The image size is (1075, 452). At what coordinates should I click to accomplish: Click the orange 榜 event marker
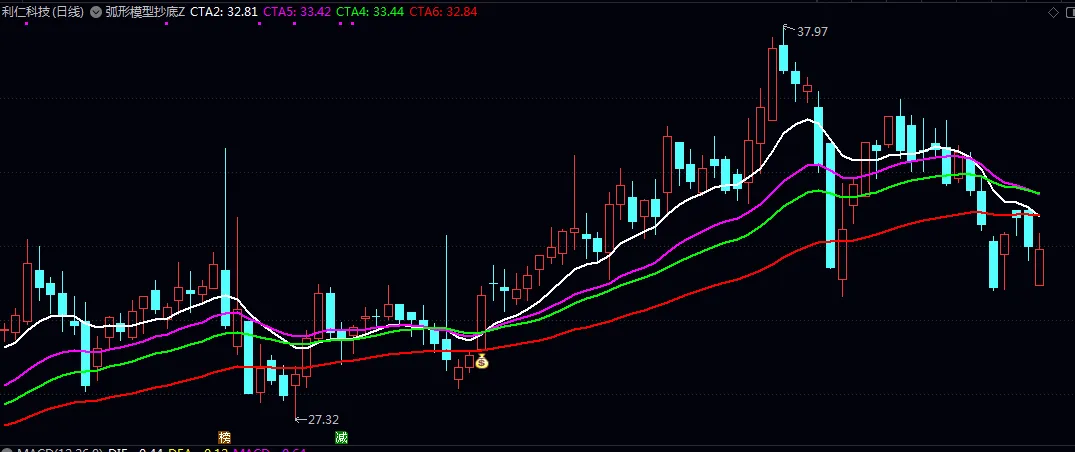pos(225,437)
